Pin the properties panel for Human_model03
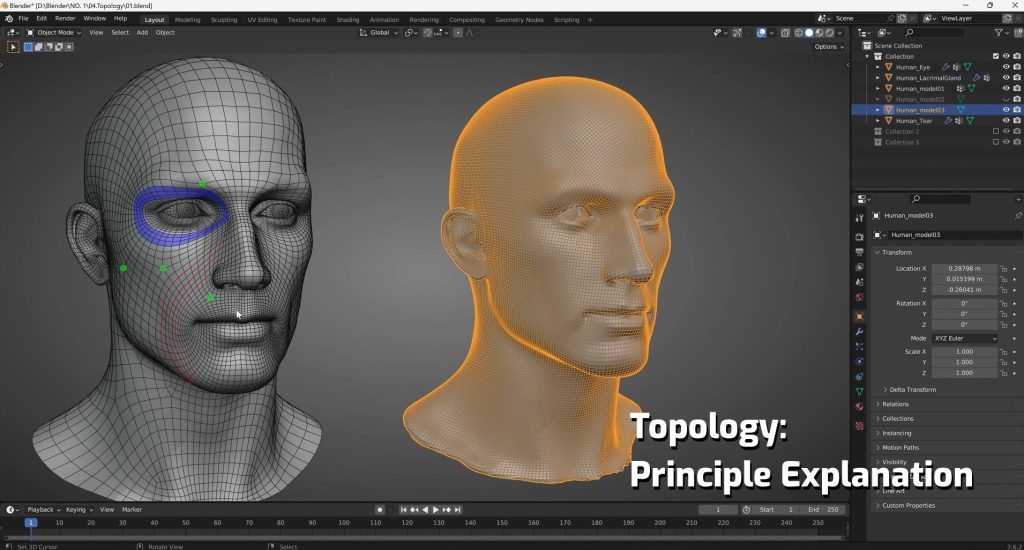This screenshot has height=550, width=1024. pos(1017,215)
